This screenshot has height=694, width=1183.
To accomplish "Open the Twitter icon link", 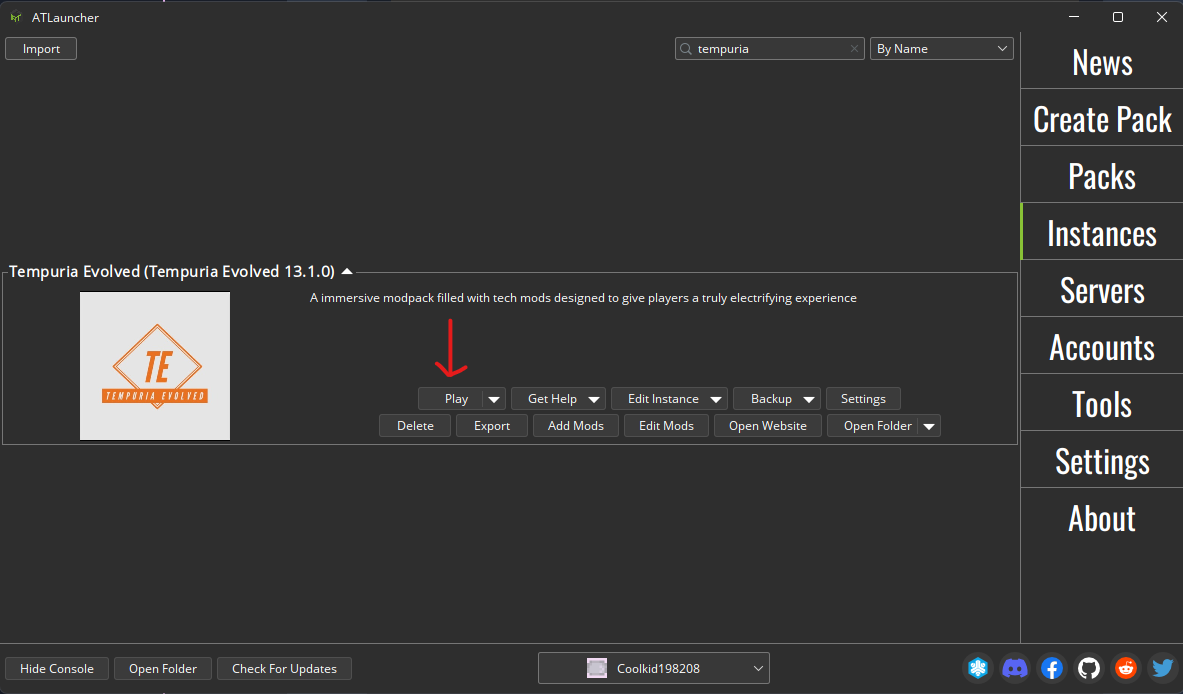I will (1163, 668).
